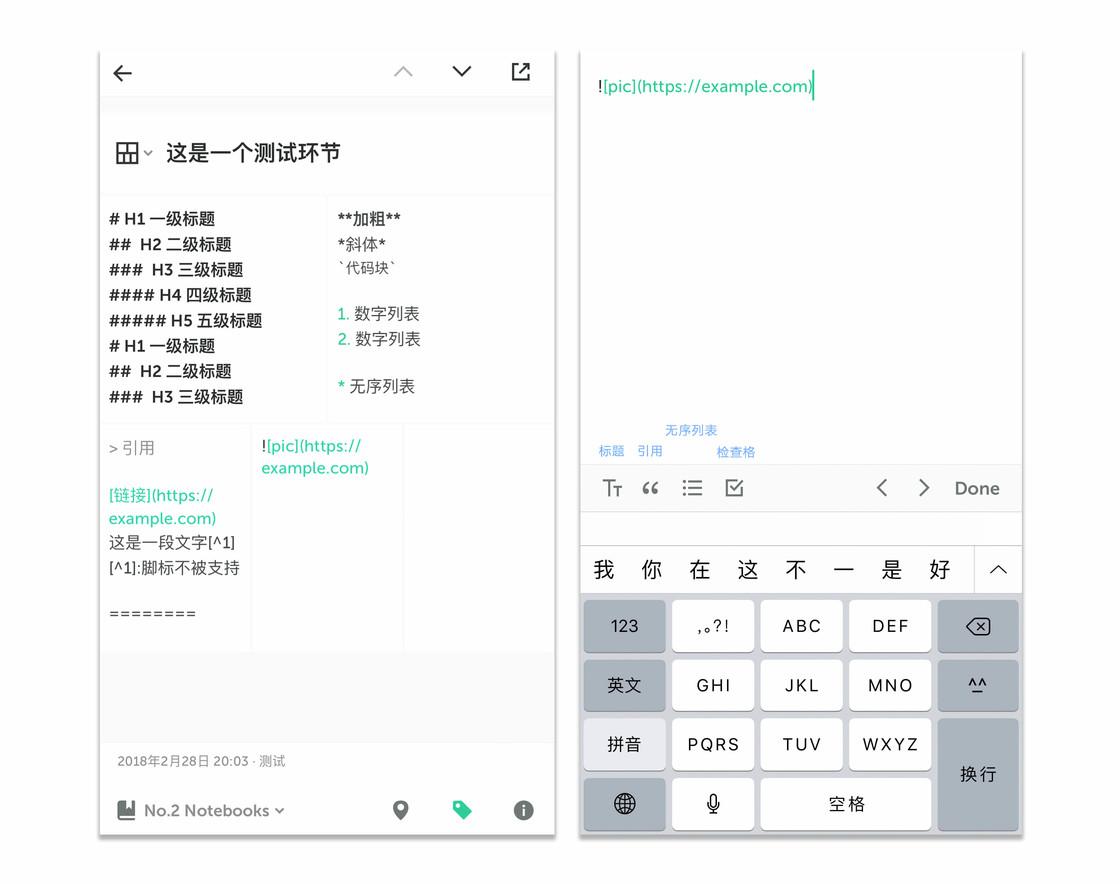Tap the GHI key

point(713,685)
